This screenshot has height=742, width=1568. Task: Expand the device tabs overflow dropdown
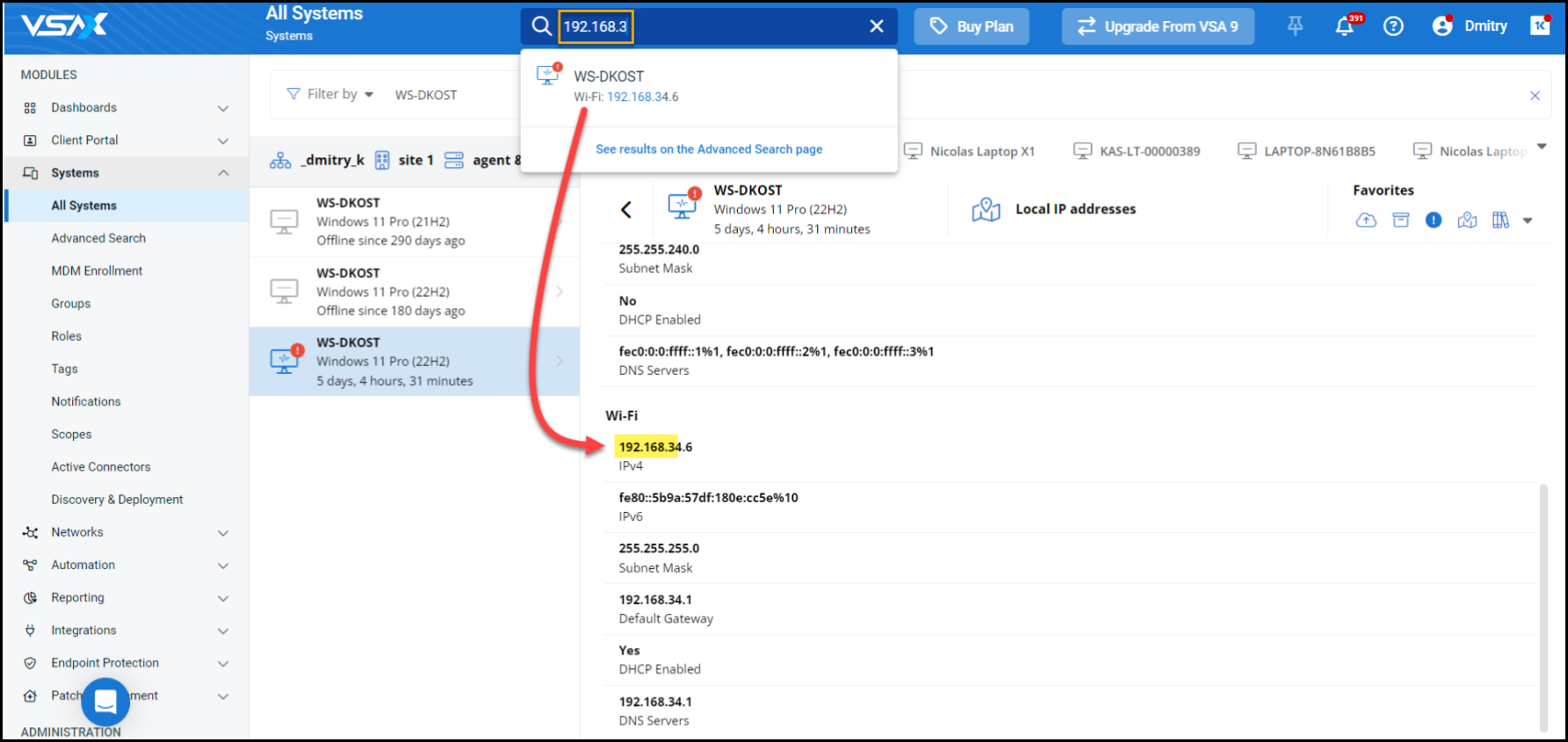click(1542, 147)
